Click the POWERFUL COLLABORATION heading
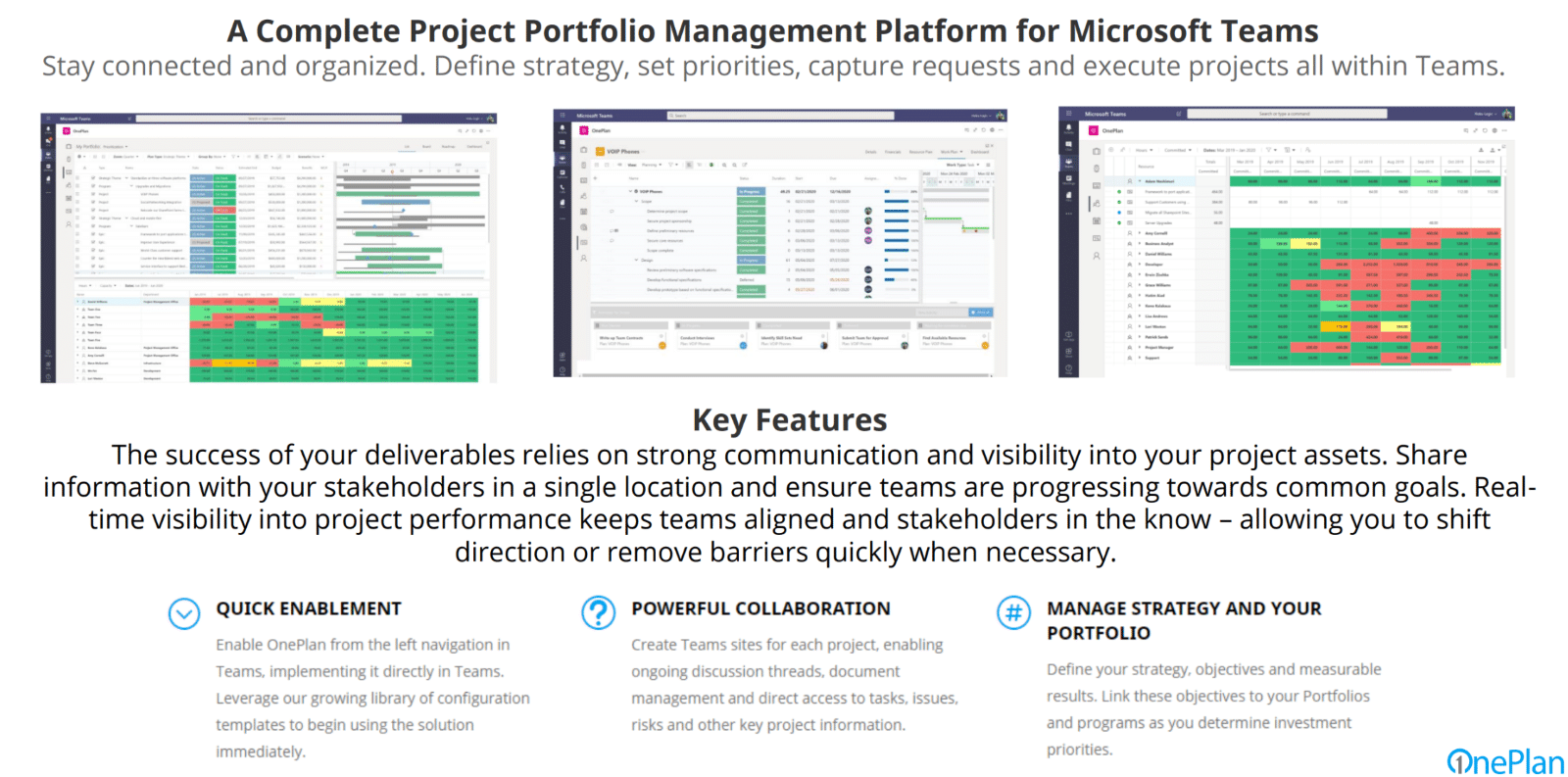This screenshot has width=1568, height=777. click(x=760, y=608)
